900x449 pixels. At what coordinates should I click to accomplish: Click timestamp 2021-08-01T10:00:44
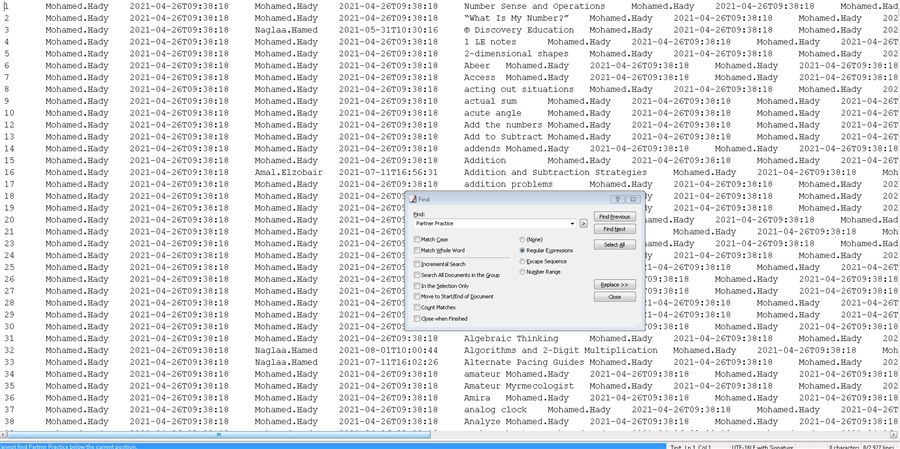[x=388, y=350]
